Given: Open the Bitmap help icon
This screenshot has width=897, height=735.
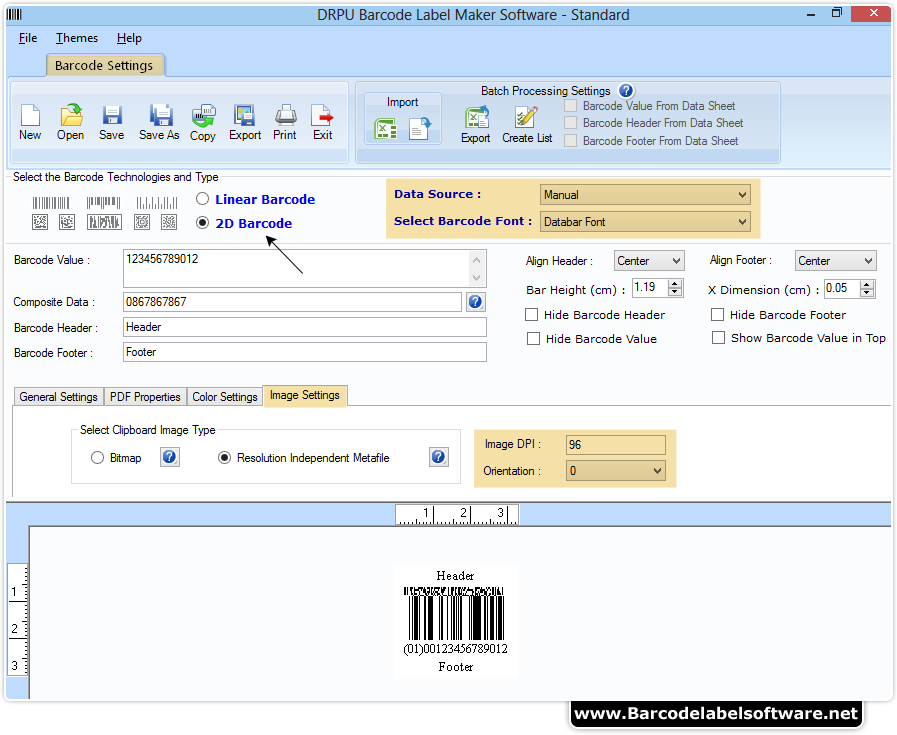Looking at the screenshot, I should [x=169, y=456].
